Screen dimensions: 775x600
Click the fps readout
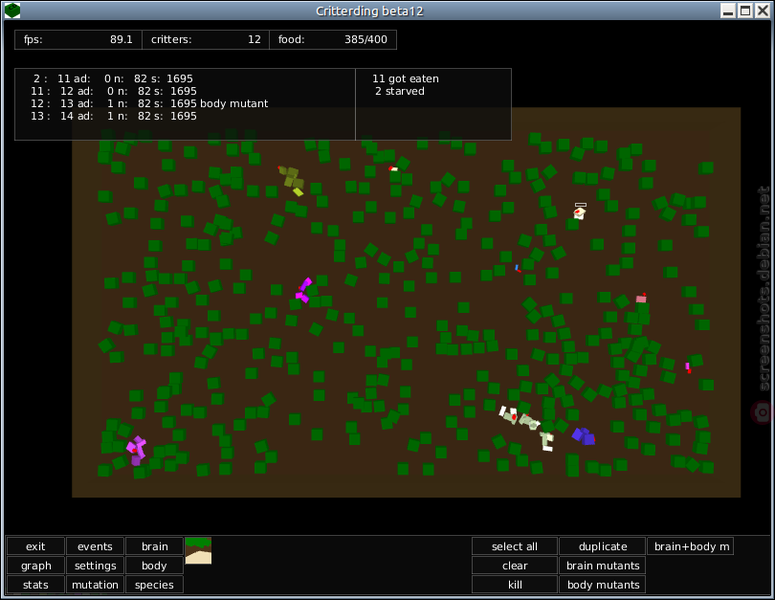coord(78,40)
